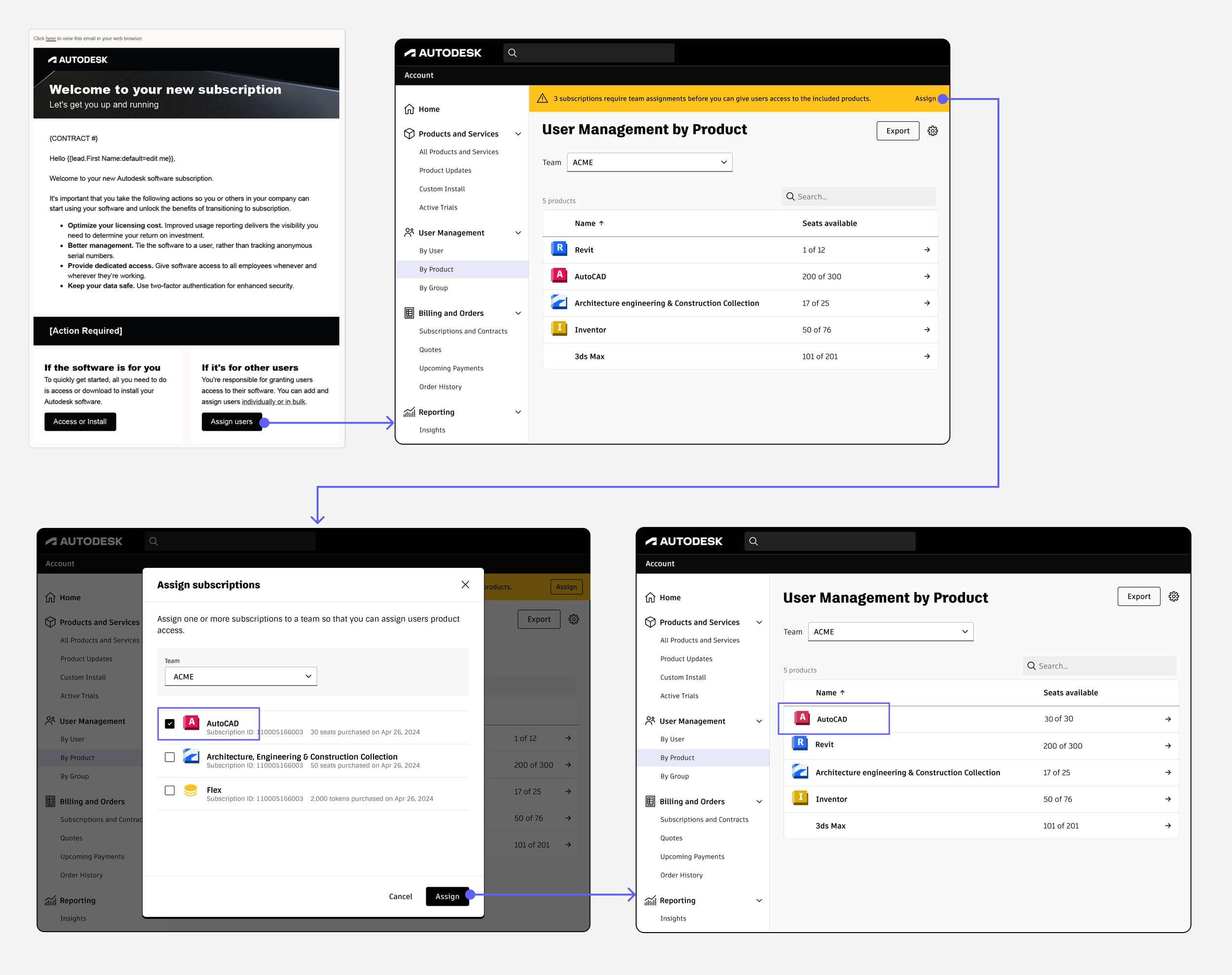The image size is (1232, 975).
Task: Click the warning triangle icon in the yellow banner
Action: click(x=542, y=98)
